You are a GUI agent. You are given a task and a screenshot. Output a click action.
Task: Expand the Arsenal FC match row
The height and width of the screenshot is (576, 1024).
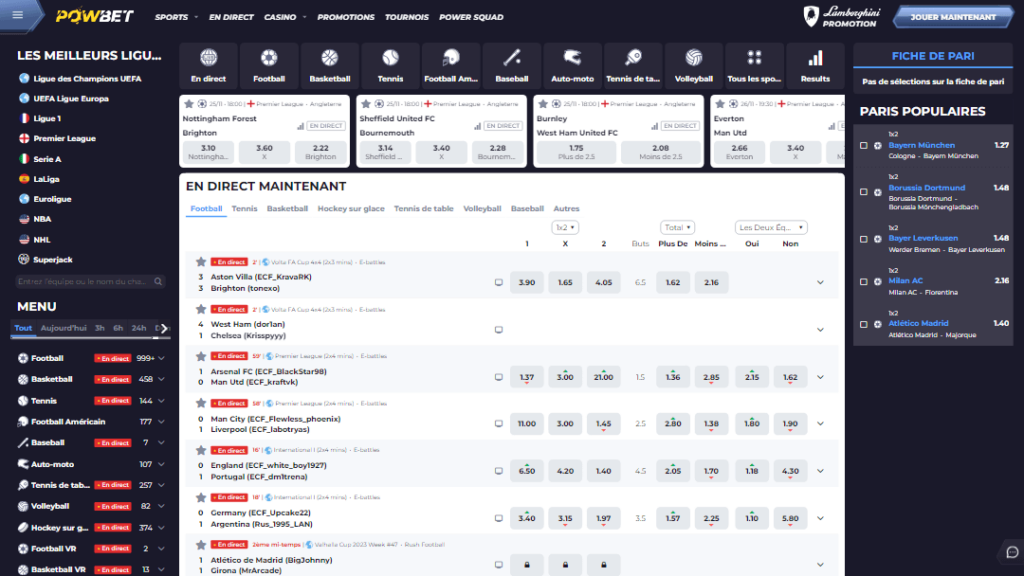820,377
